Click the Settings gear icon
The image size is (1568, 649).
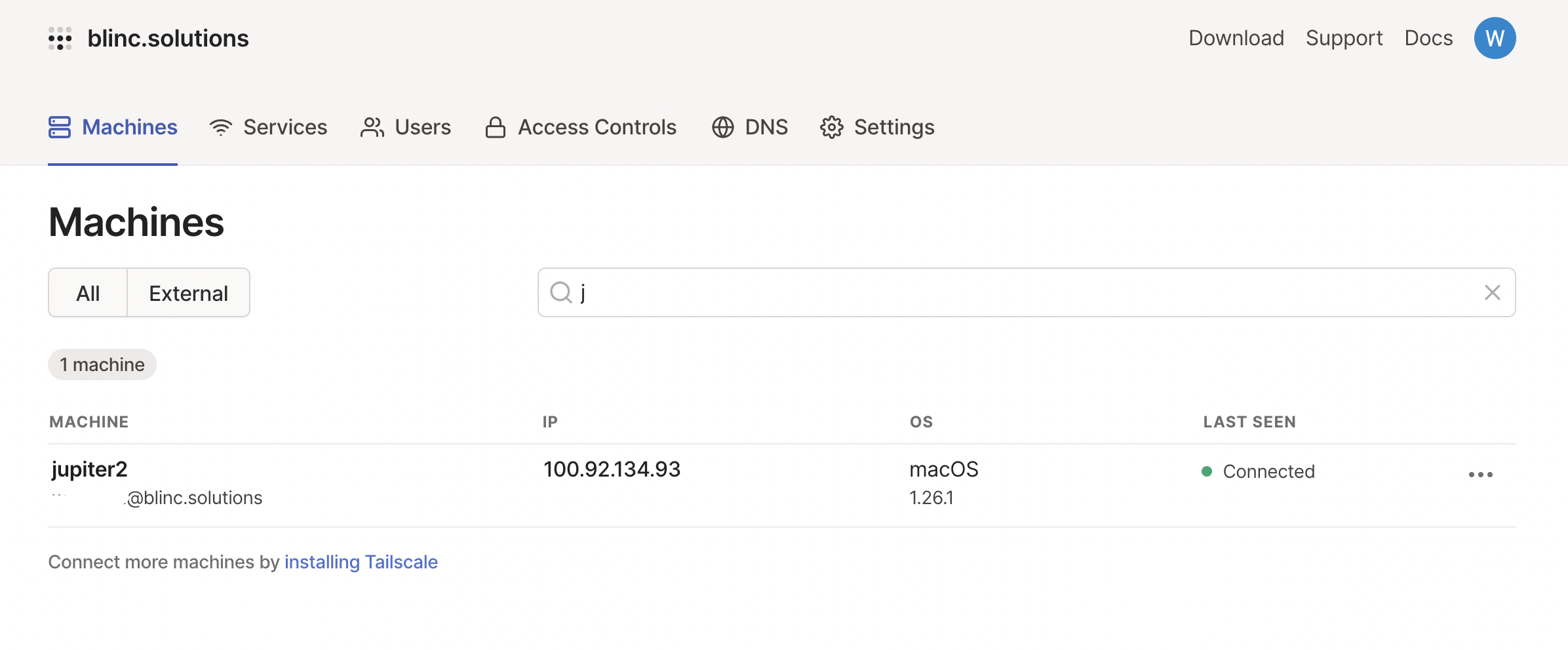832,127
